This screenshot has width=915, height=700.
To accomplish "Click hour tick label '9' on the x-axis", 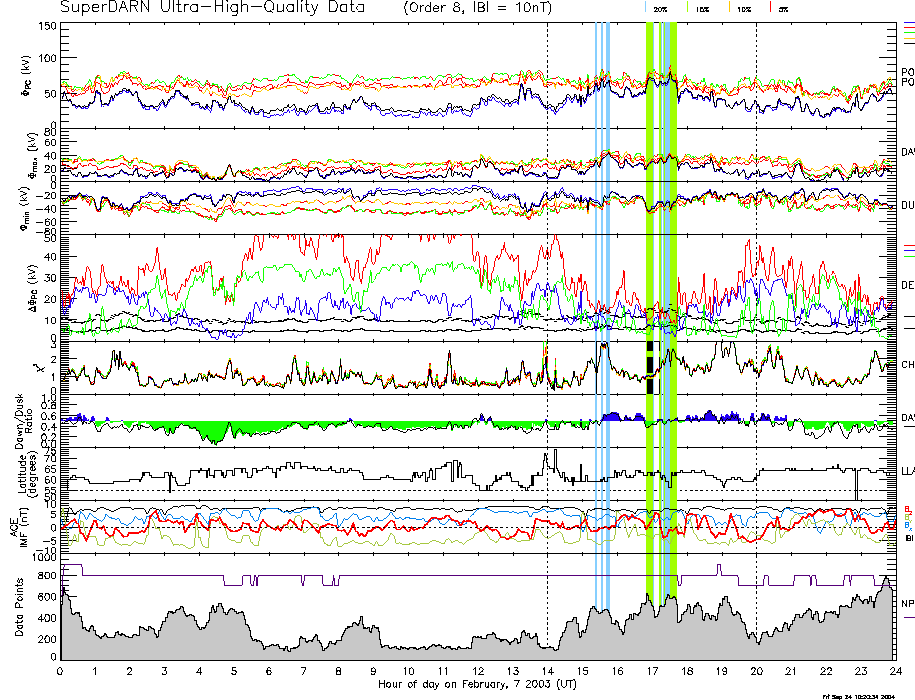I will click(373, 671).
